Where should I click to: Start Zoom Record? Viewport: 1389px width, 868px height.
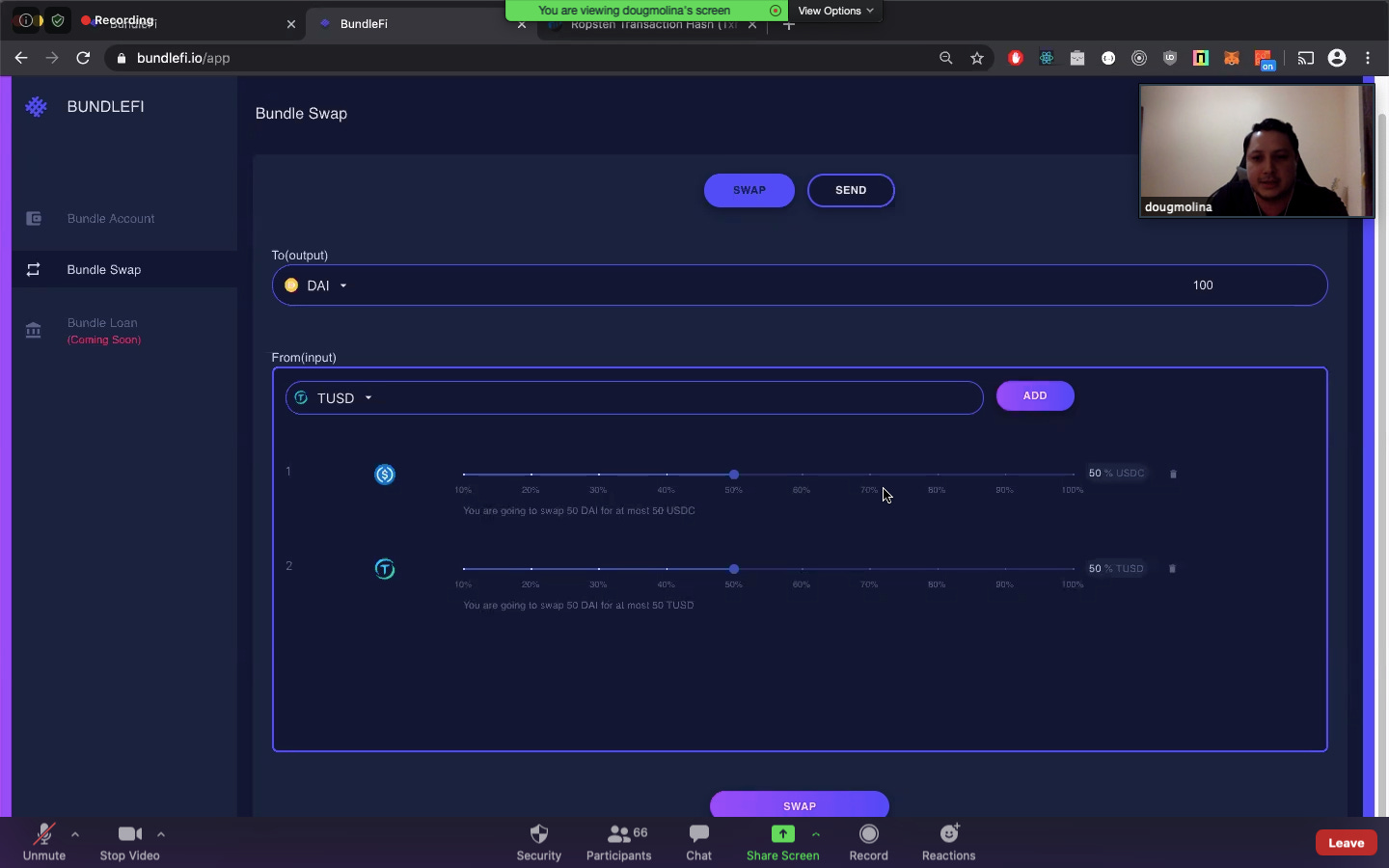[868, 842]
